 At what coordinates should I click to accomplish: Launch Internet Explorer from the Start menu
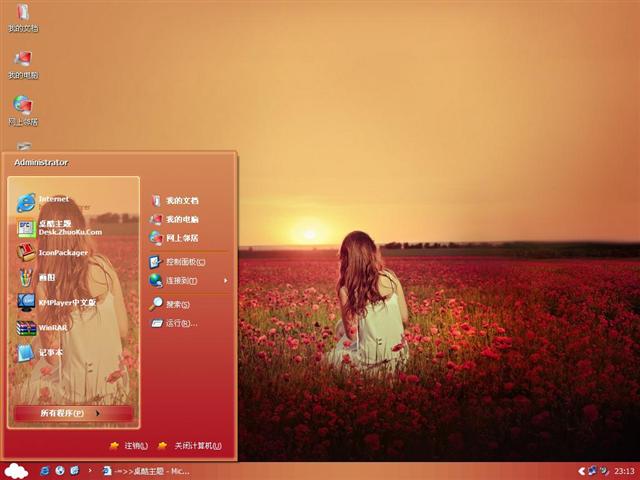click(53, 203)
